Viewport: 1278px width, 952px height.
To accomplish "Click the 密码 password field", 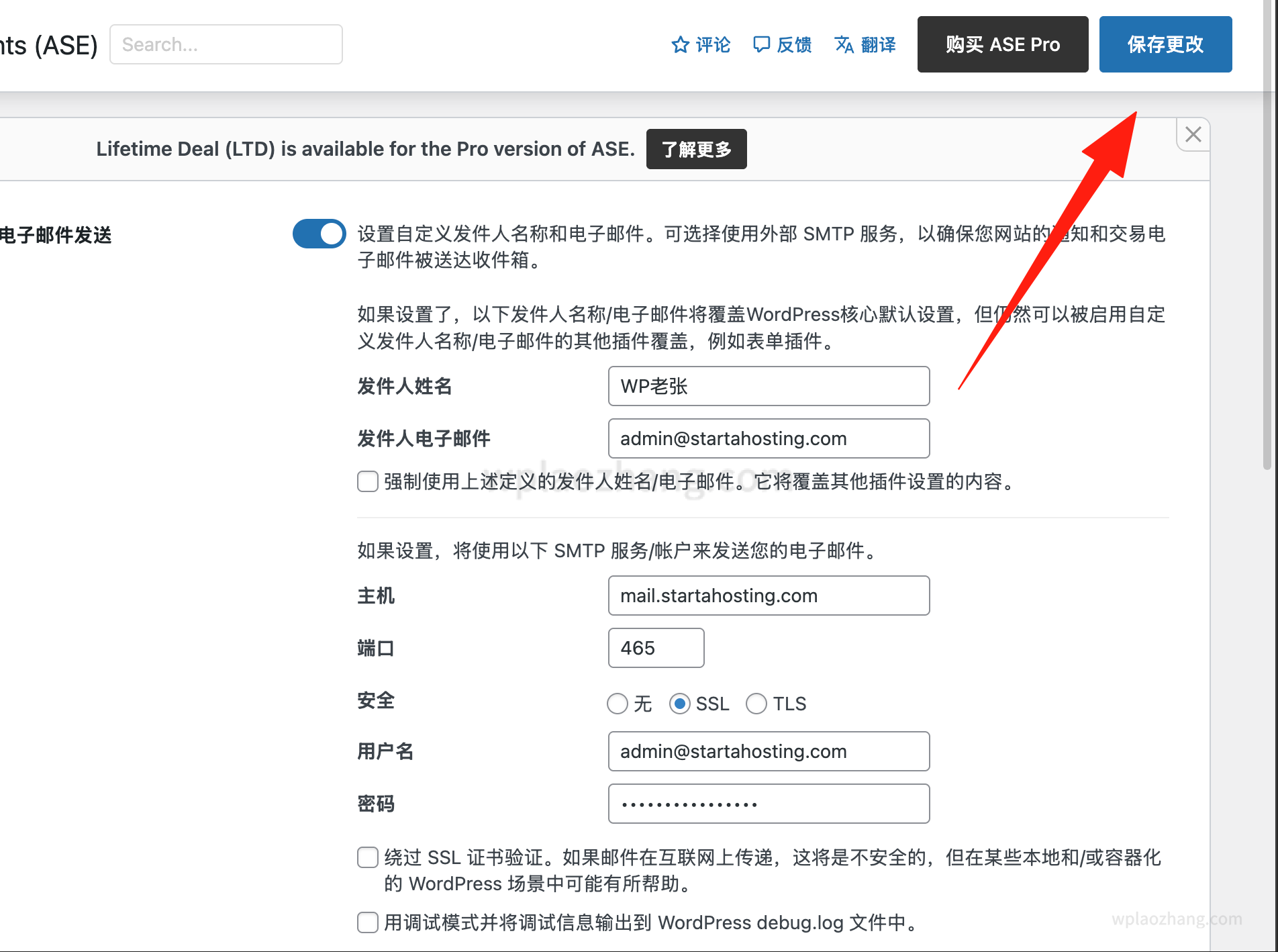I will click(x=769, y=804).
